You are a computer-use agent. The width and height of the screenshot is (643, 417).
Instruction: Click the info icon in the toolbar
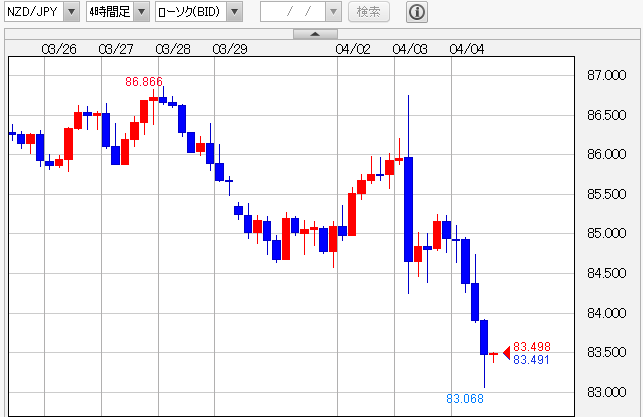point(417,12)
